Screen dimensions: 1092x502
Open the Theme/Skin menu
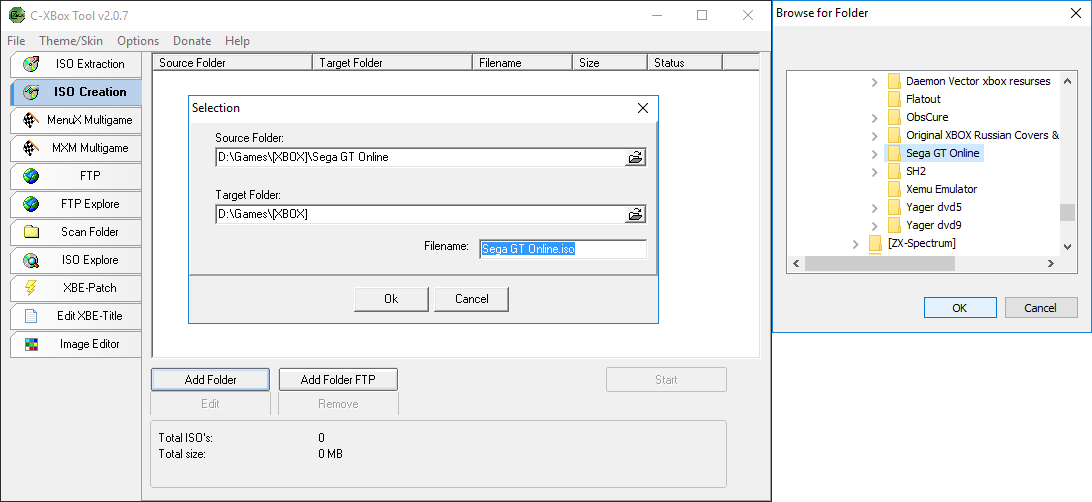coord(71,41)
